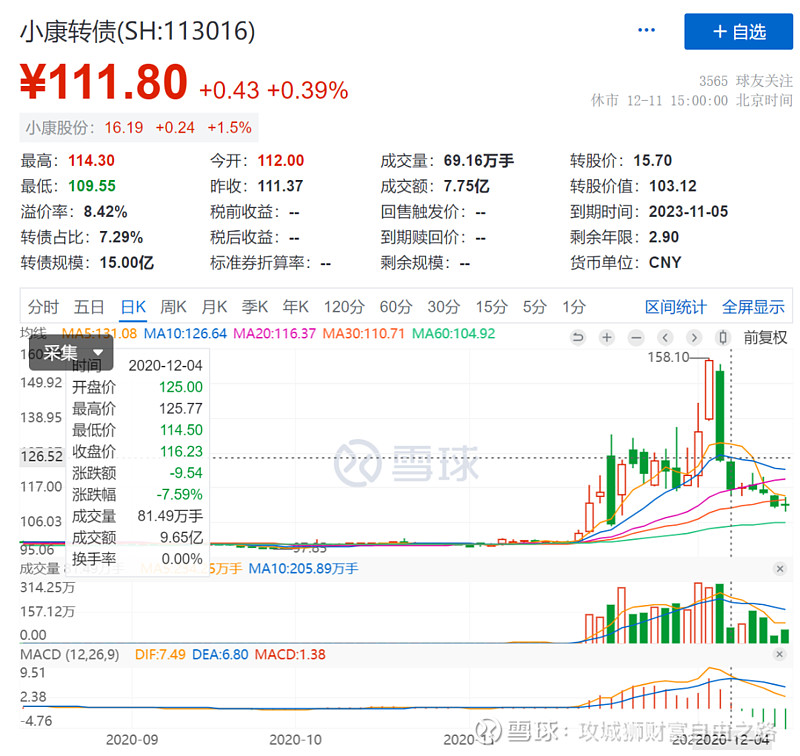Viewport: 800px width, 756px height.
Task: Open the 采集 dropdown overlay
Action: coord(71,352)
